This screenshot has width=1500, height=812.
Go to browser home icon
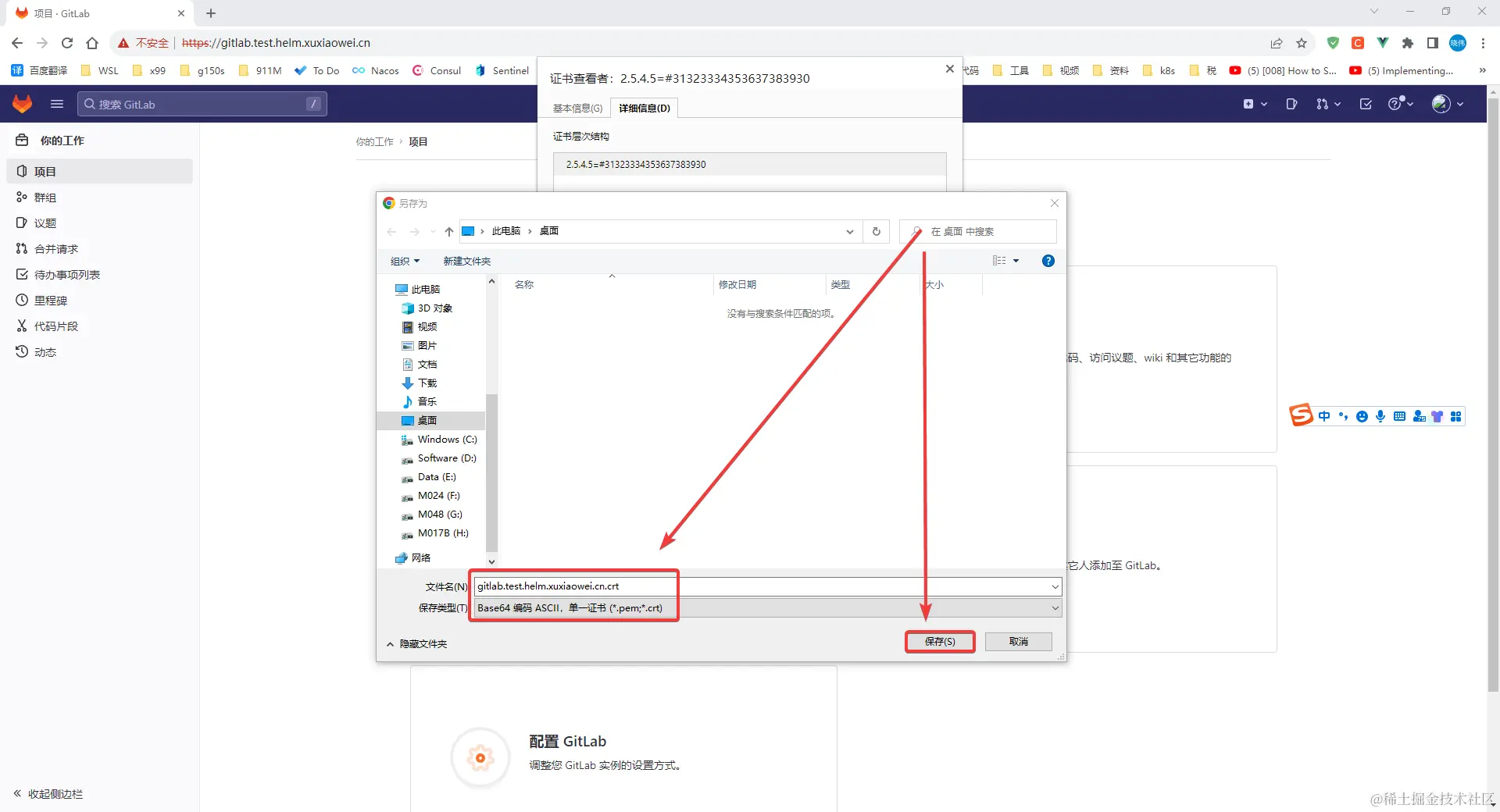click(x=92, y=43)
